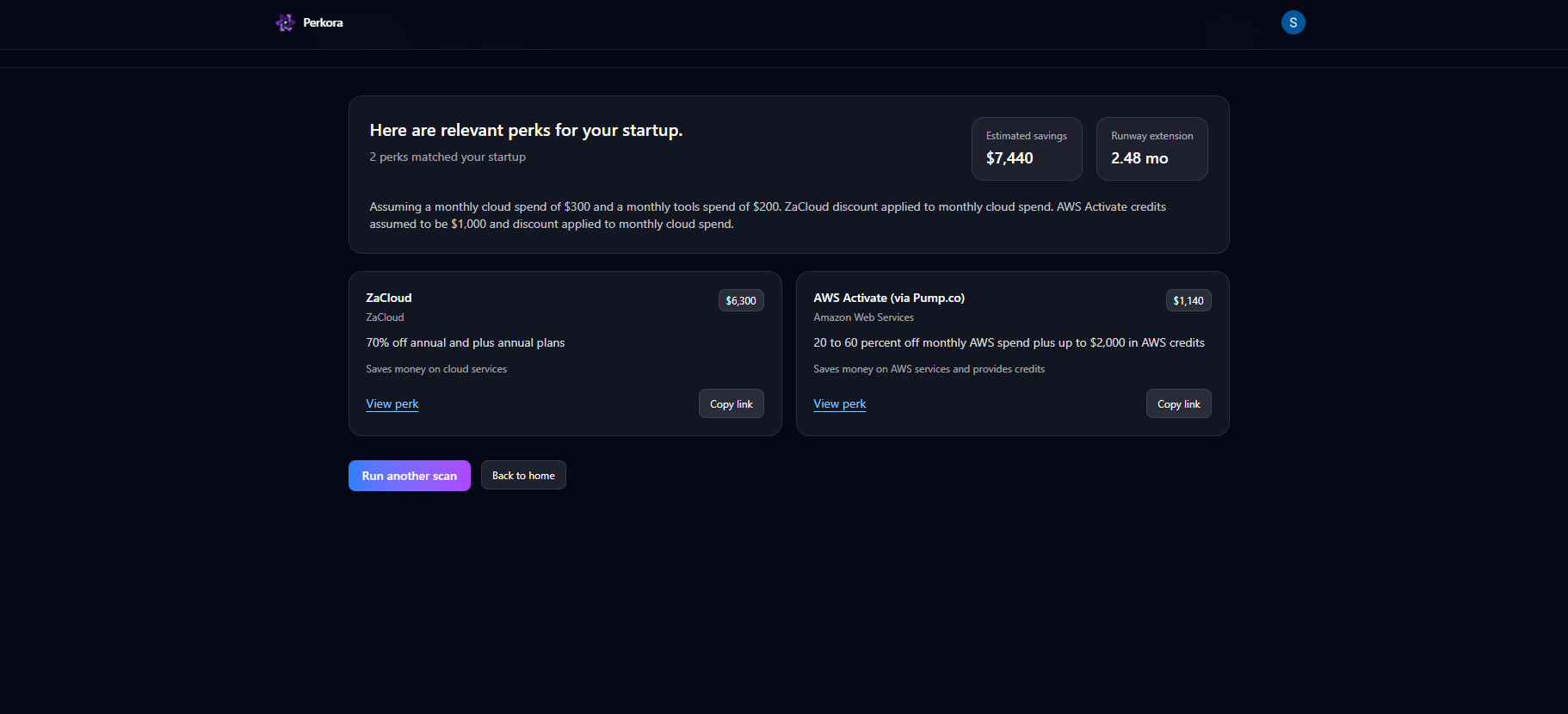Click 'Here are relevant perks' heading
This screenshot has height=714, width=1568.
[x=526, y=130]
